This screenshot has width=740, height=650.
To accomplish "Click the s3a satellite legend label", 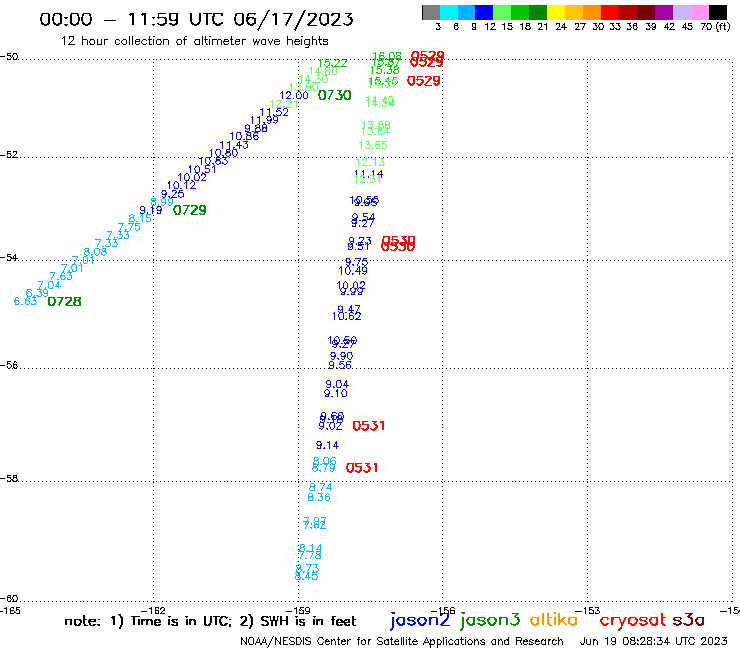I will [x=689, y=620].
